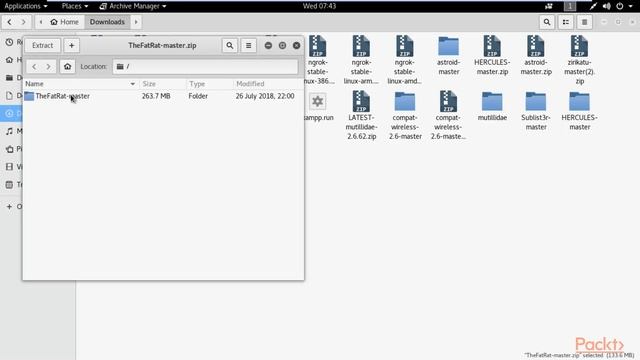Go forward in the Files window
Screen dimensions: 640x360
click(23, 22)
